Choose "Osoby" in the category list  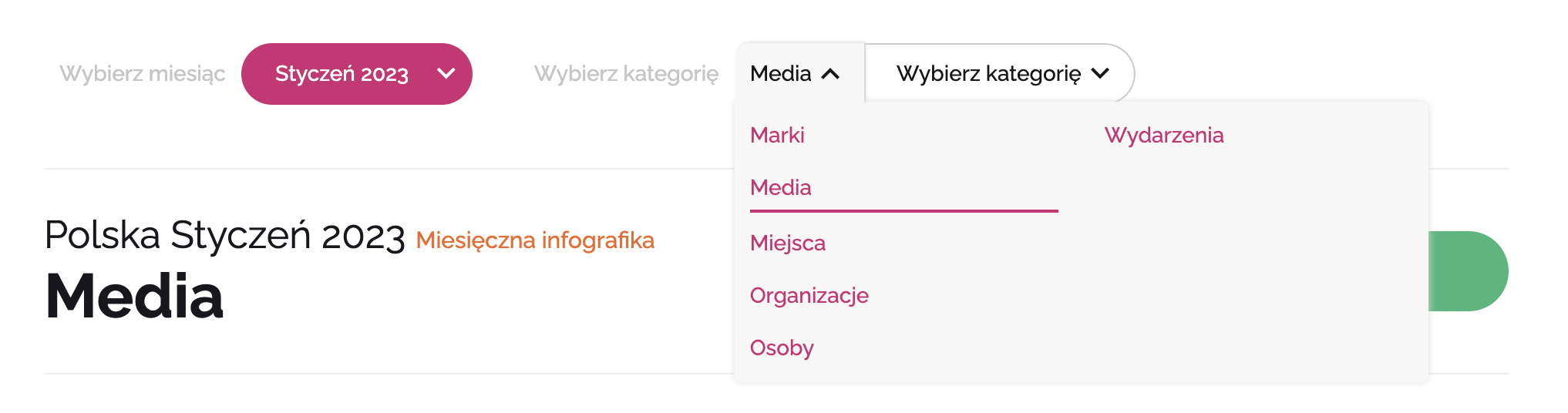pyautogui.click(x=782, y=348)
